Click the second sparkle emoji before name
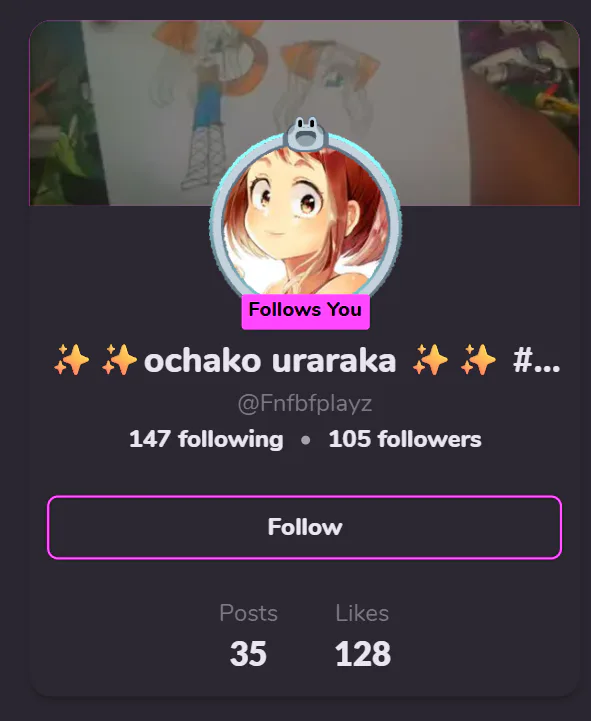591x721 pixels. click(120, 360)
